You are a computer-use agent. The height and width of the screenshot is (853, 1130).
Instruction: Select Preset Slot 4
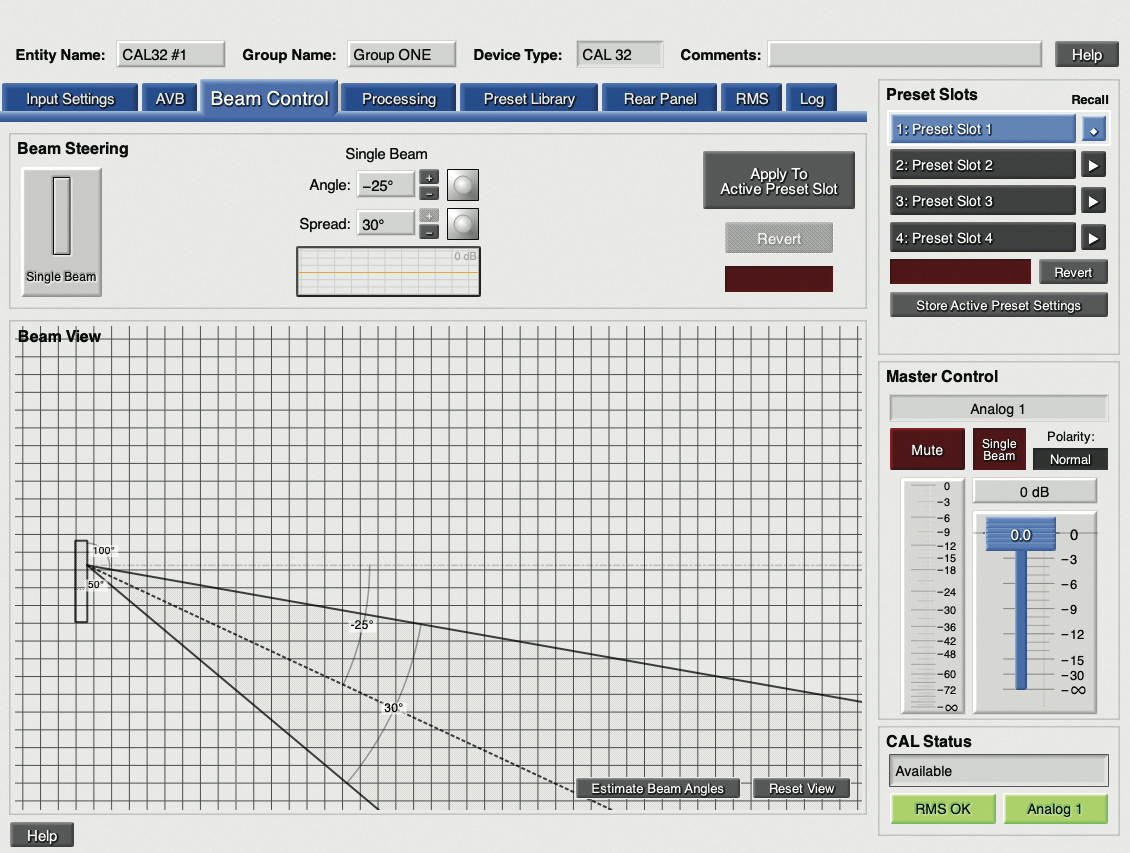point(983,238)
